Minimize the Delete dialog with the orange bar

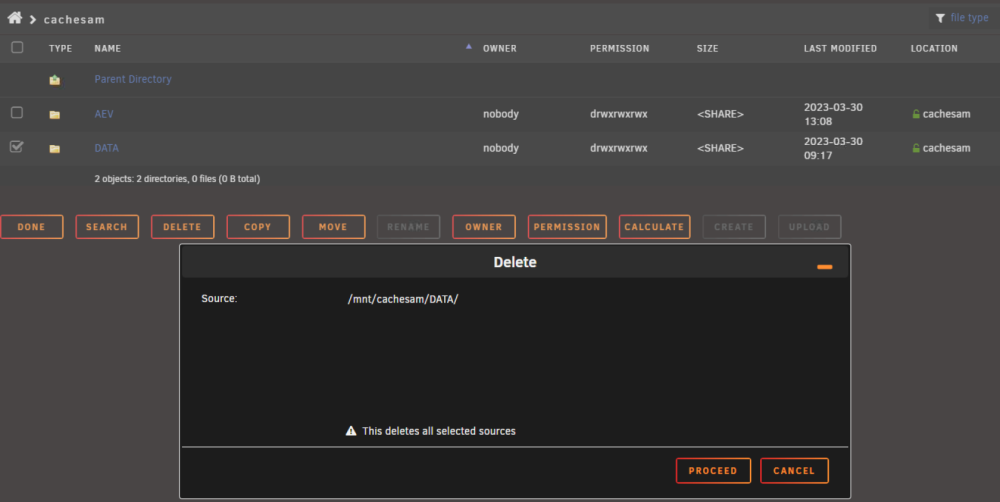tap(825, 267)
